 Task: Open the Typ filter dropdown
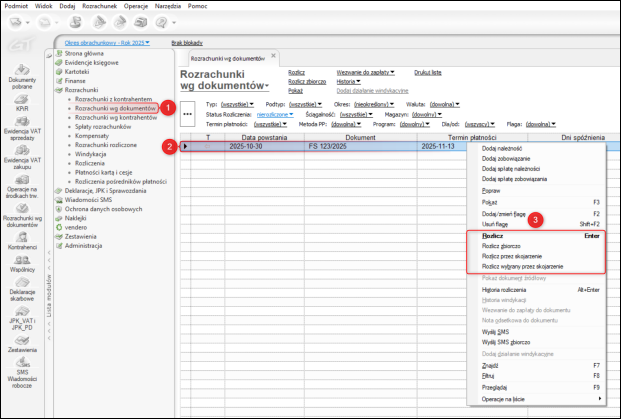(x=237, y=105)
